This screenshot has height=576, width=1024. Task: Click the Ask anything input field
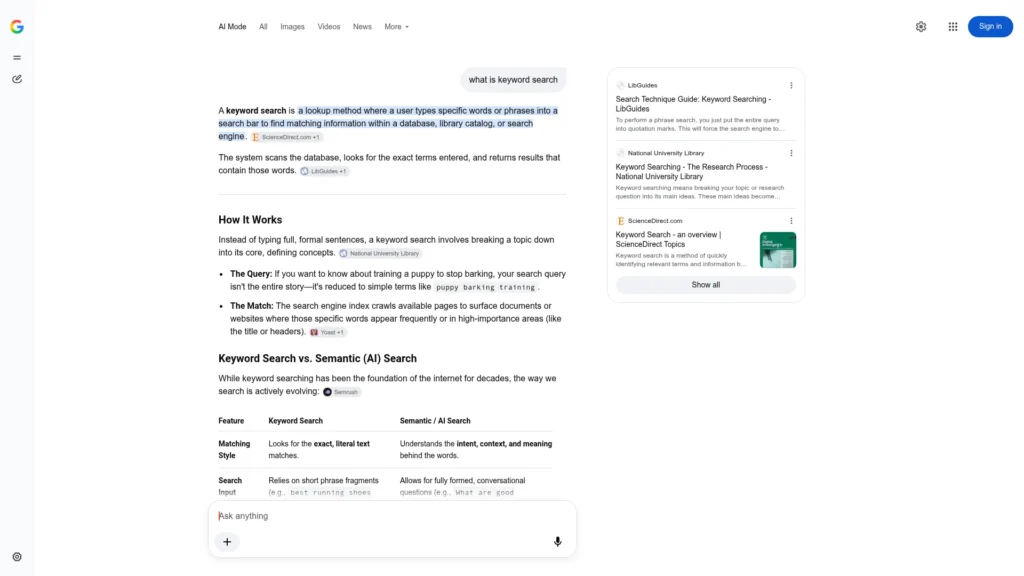pos(392,516)
